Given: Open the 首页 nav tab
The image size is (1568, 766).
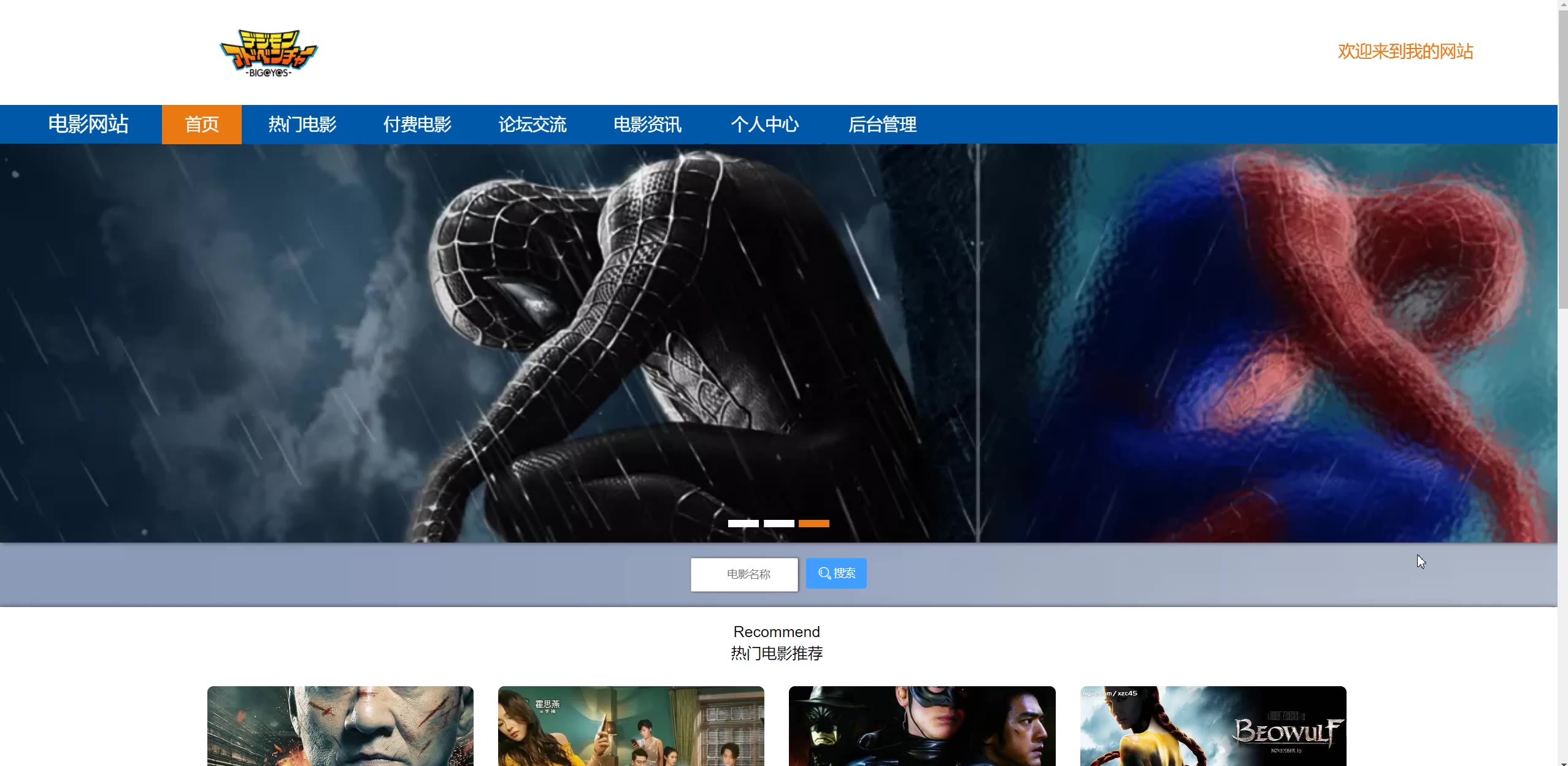Looking at the screenshot, I should point(202,125).
